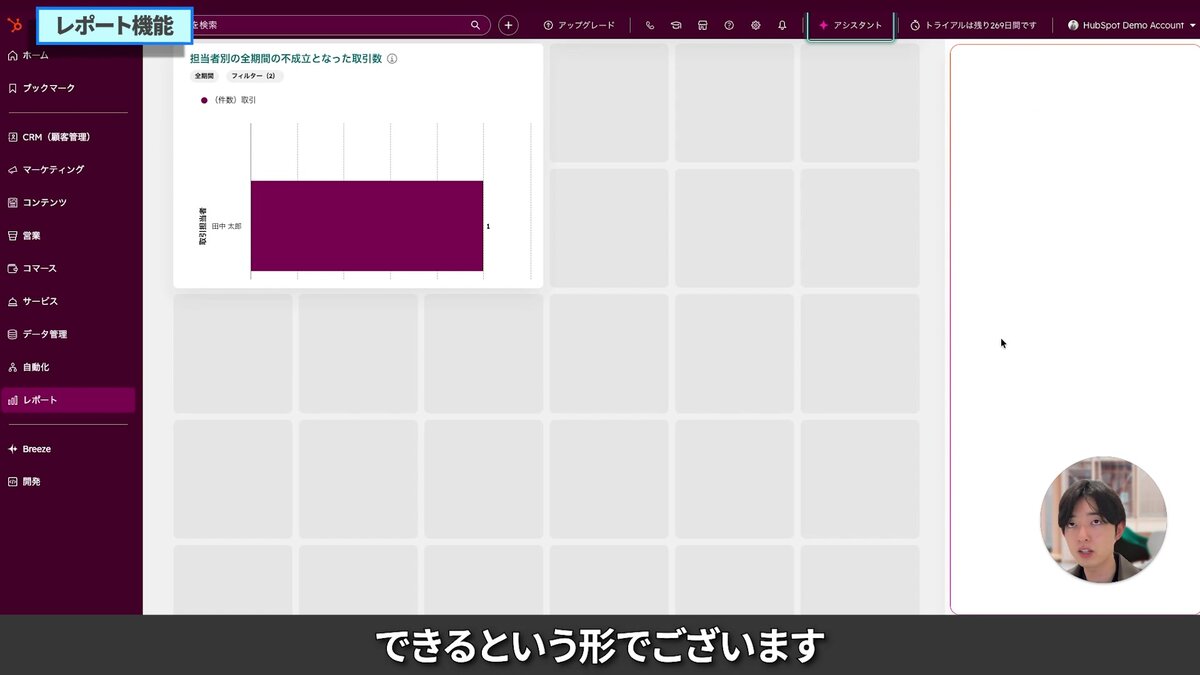Open the notifications bell icon
This screenshot has width=1200, height=675.
[781, 25]
